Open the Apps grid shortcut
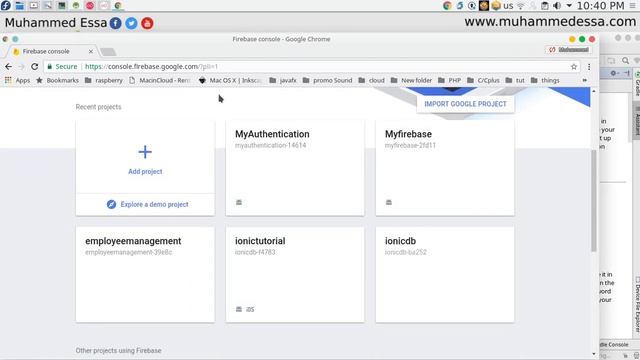Image resolution: width=640 pixels, height=360 pixels. [17, 80]
